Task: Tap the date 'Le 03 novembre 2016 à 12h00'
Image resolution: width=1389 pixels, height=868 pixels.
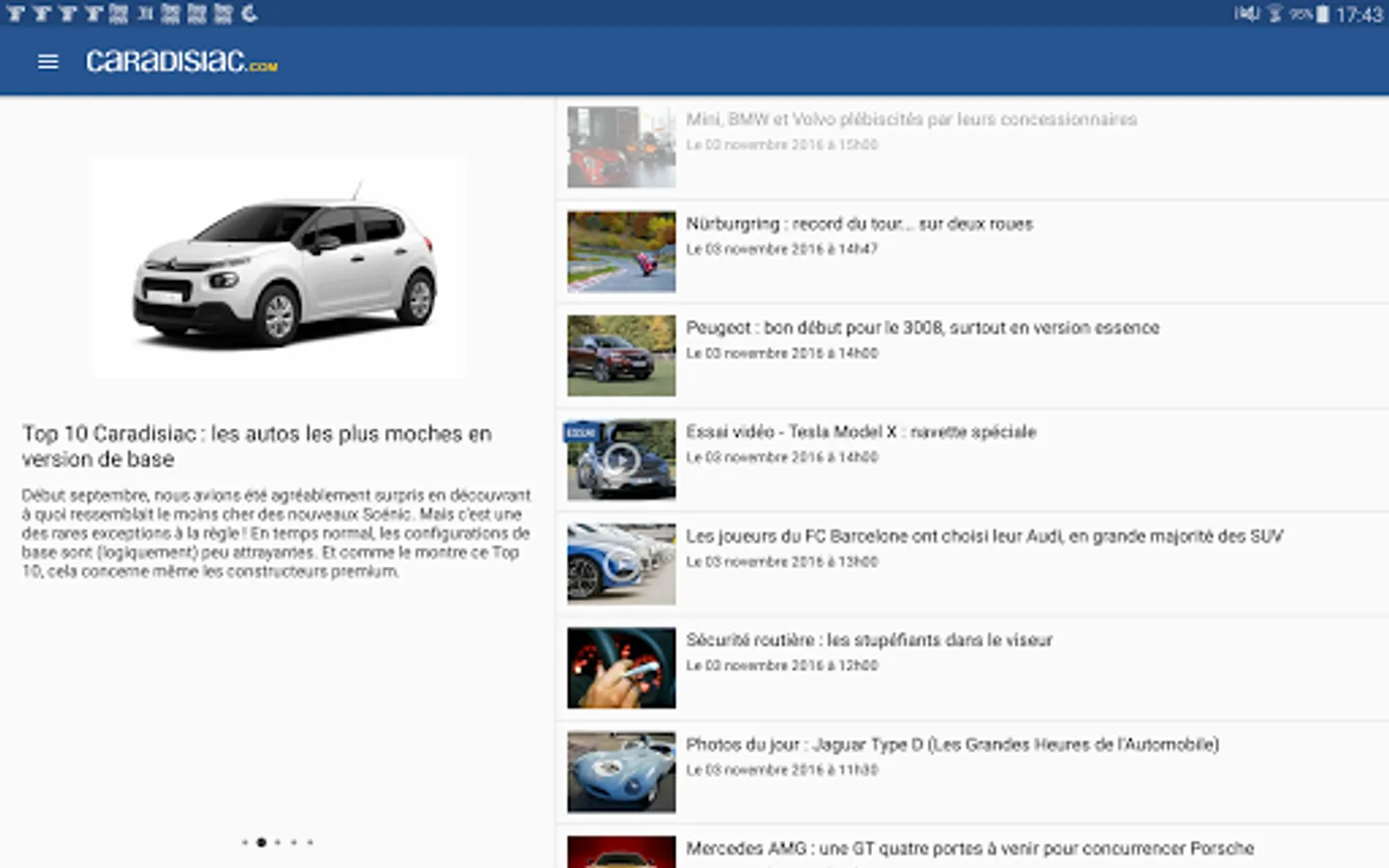Action: click(781, 665)
